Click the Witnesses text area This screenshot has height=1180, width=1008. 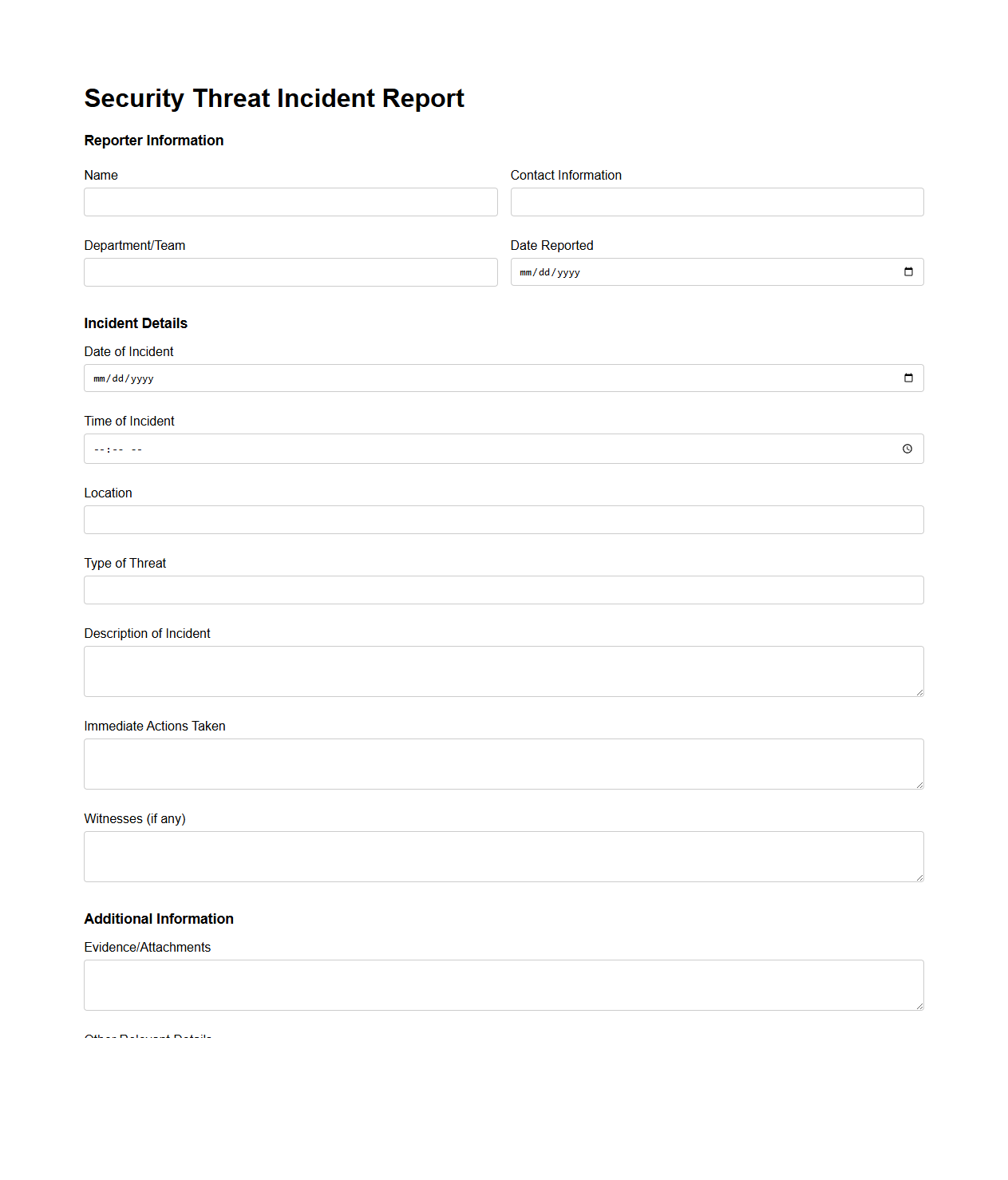tap(503, 856)
